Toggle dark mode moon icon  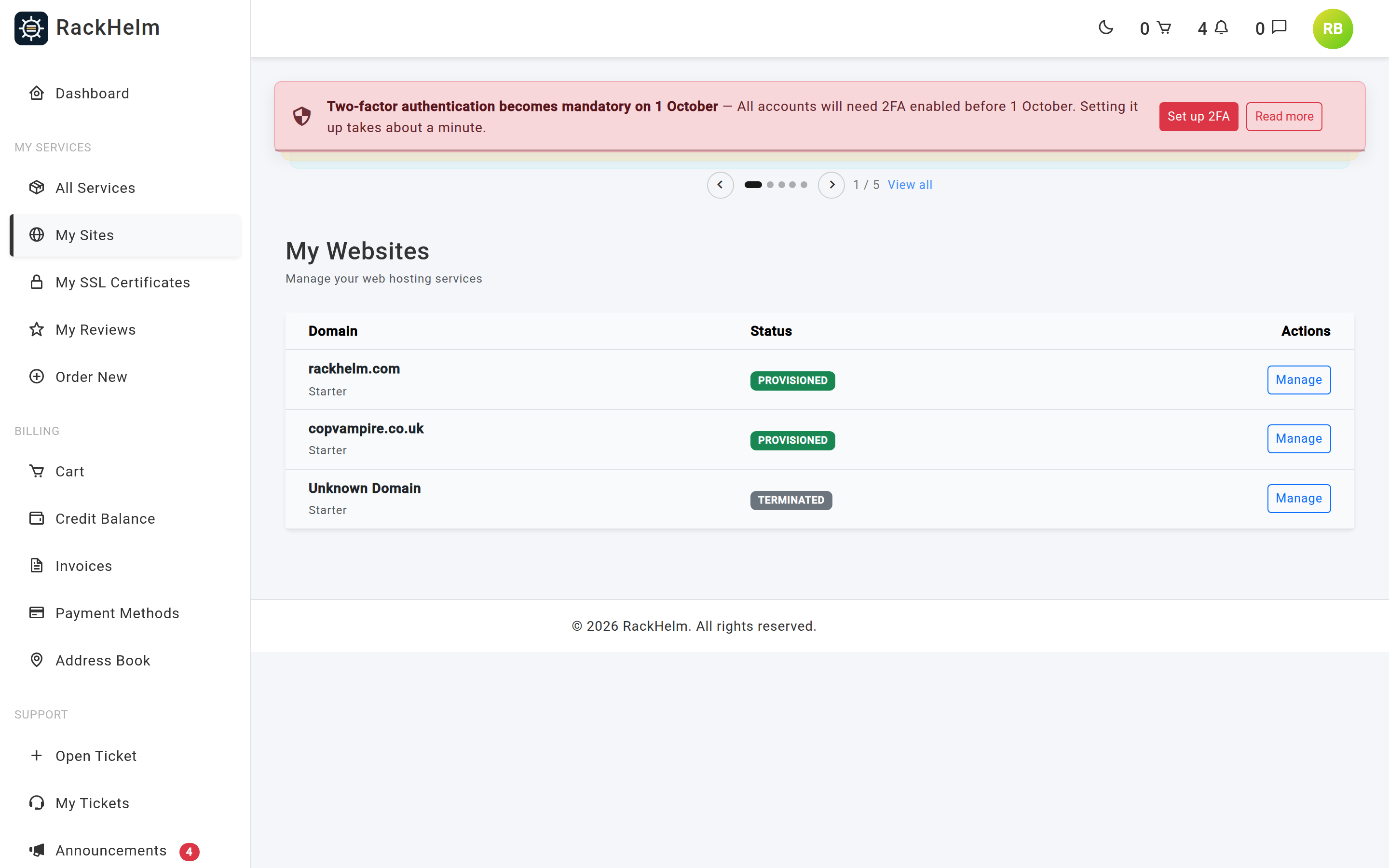coord(1105,27)
